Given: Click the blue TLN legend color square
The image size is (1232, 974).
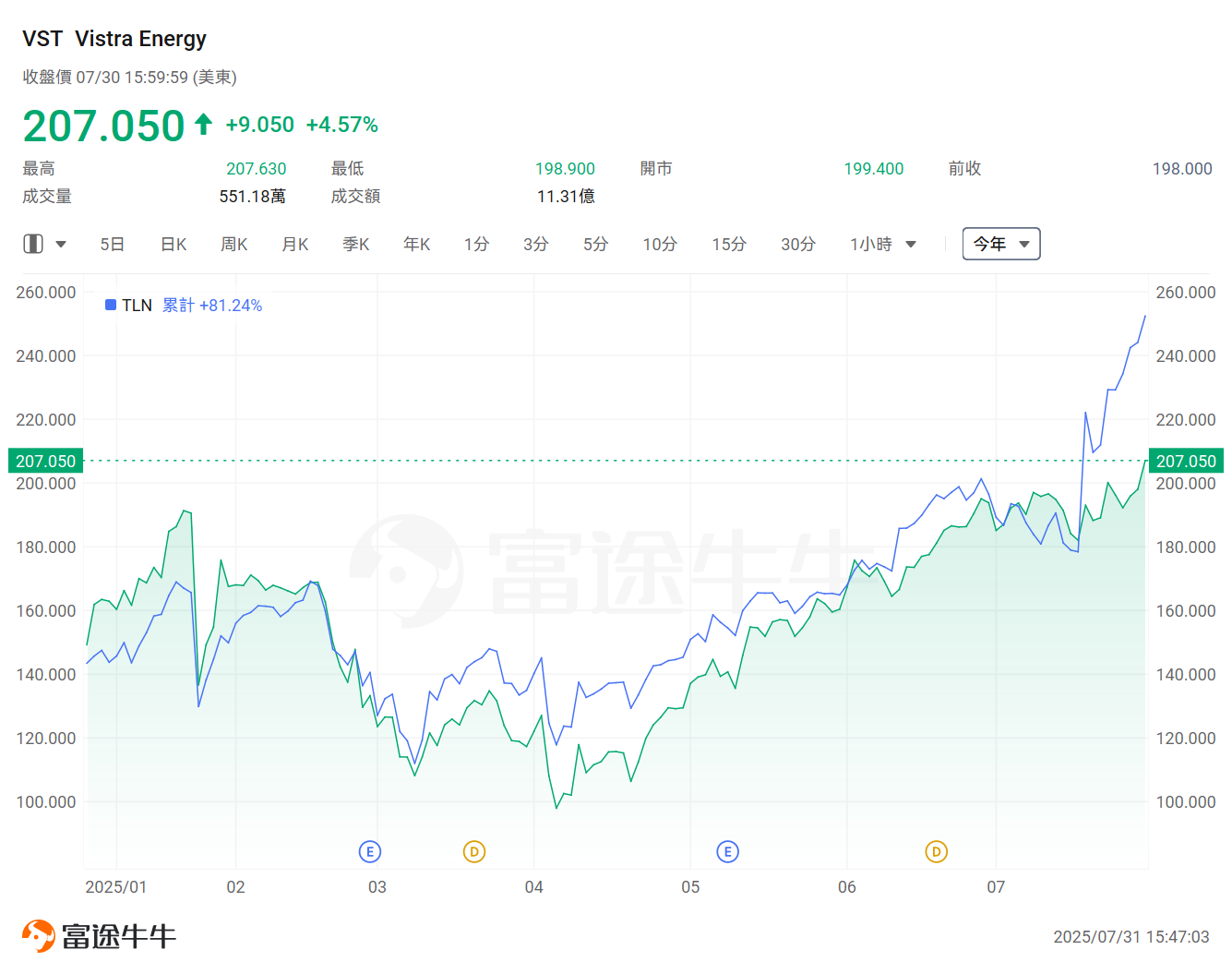Looking at the screenshot, I should point(111,305).
